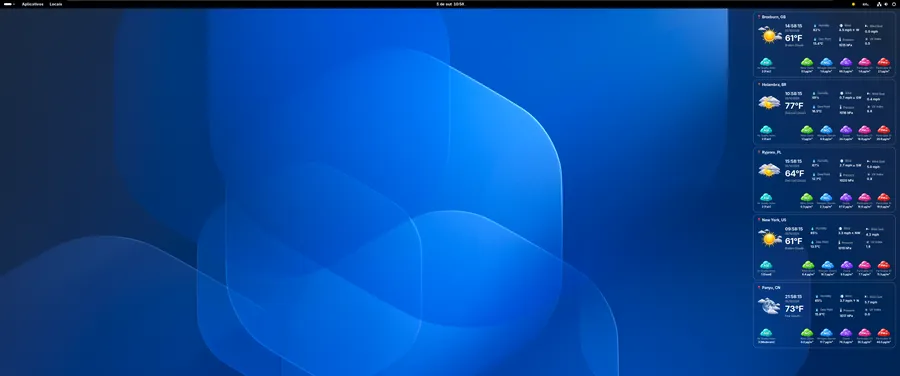Click the night clouds weather icon for Panyu
The width and height of the screenshot is (900, 376).
[770, 306]
